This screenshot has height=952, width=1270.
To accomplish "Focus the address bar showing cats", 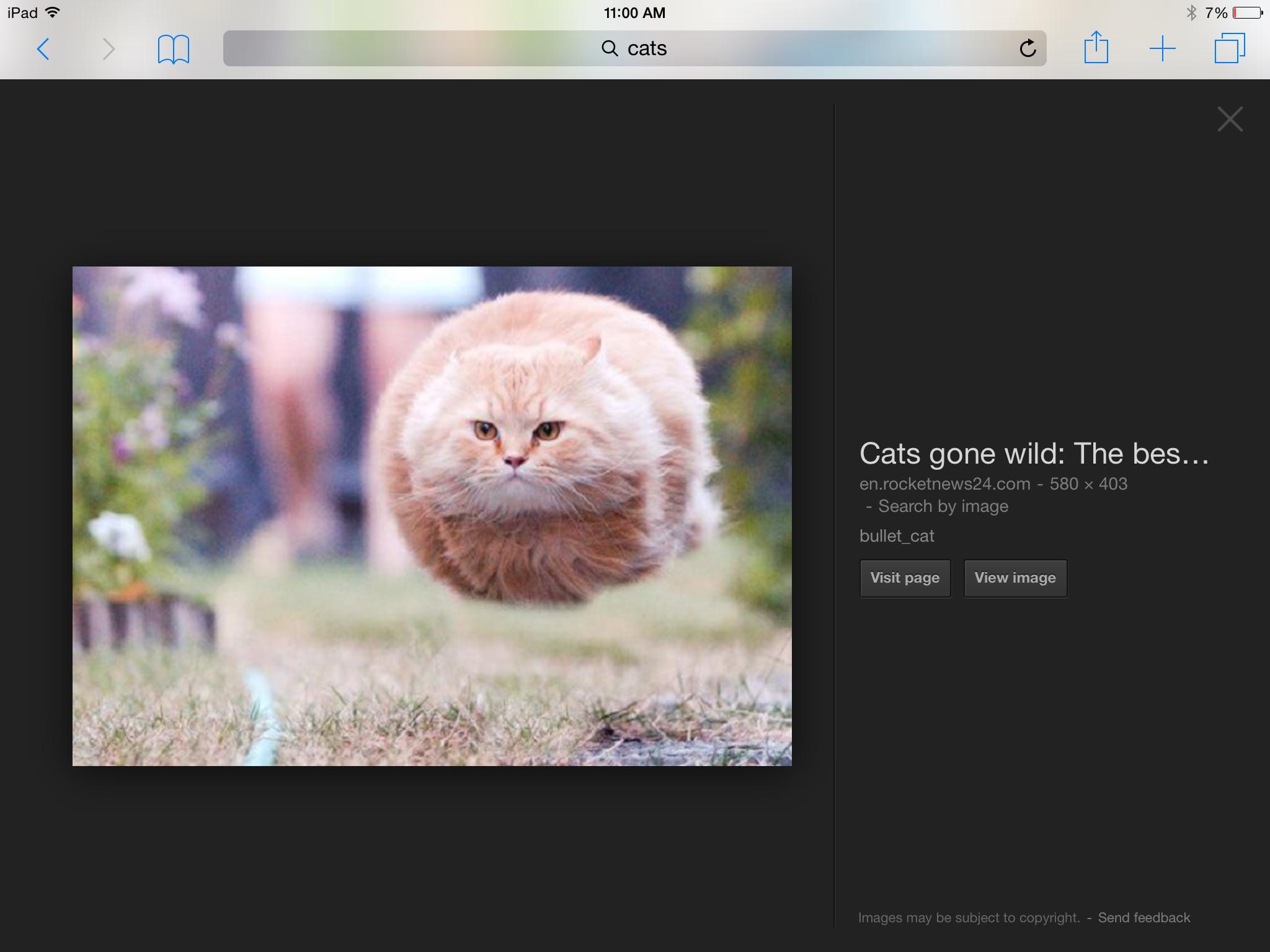I will point(635,48).
